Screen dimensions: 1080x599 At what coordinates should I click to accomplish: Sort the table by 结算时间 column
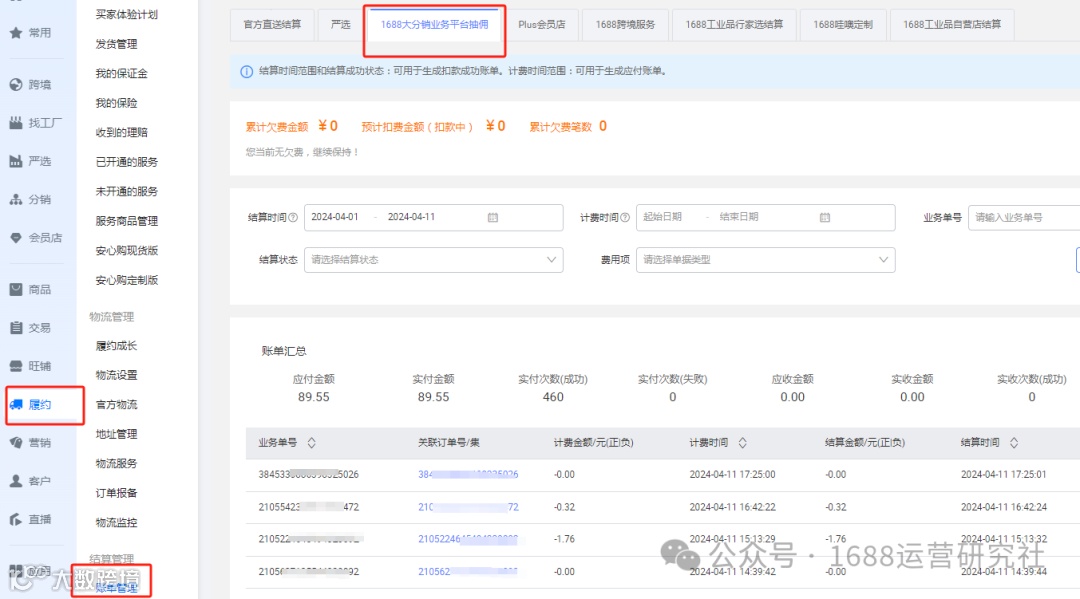[1014, 443]
